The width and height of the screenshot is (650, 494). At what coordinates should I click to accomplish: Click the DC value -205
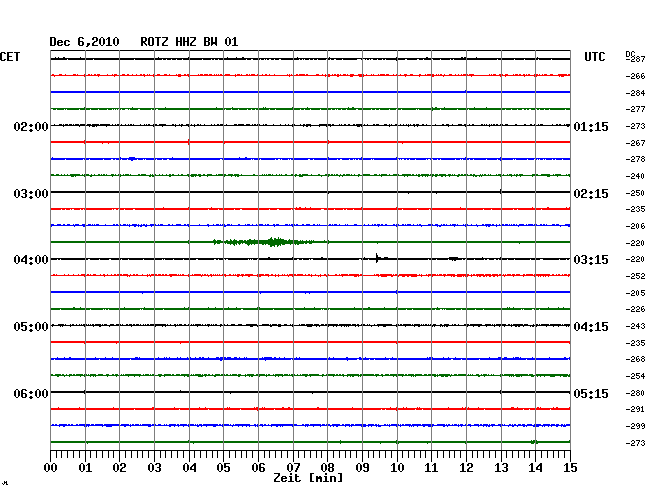pyautogui.click(x=635, y=293)
